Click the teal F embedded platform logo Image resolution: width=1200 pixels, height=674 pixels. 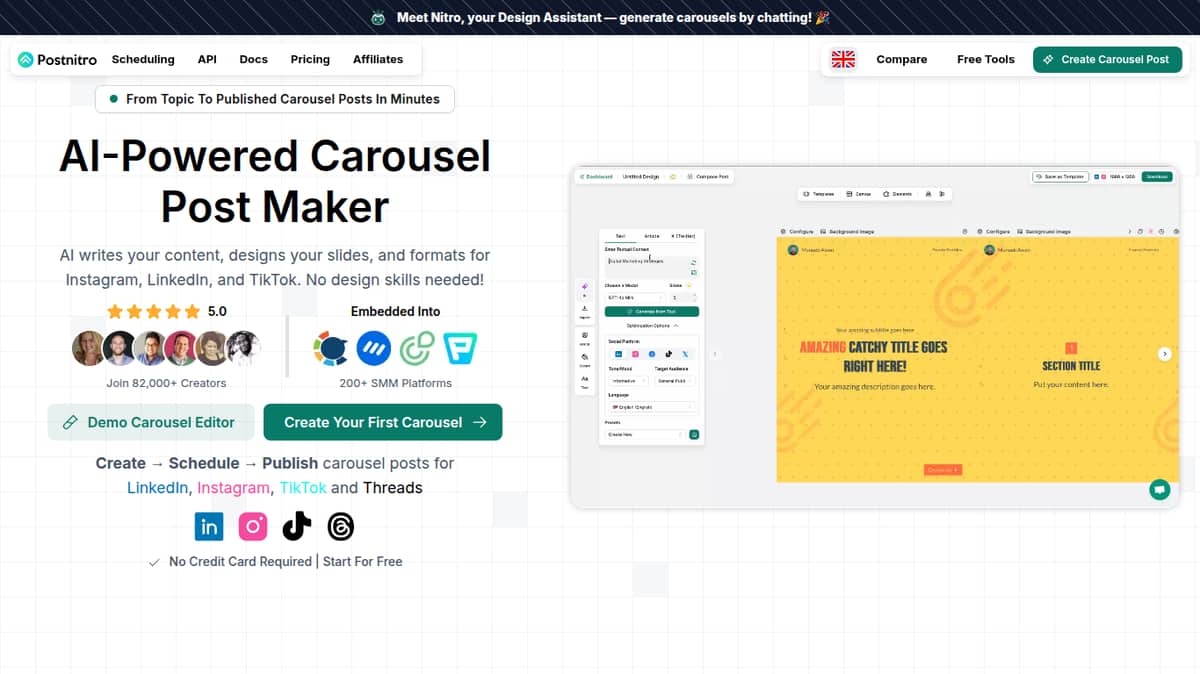point(460,347)
